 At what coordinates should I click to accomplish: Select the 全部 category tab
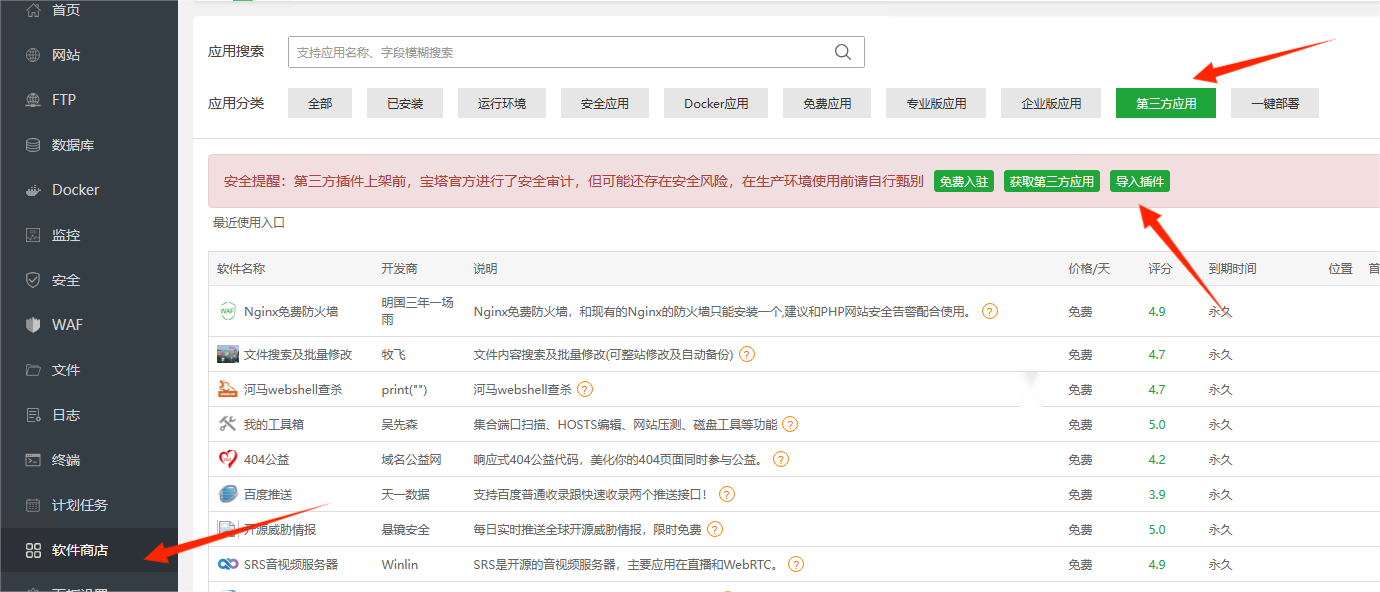click(x=320, y=103)
